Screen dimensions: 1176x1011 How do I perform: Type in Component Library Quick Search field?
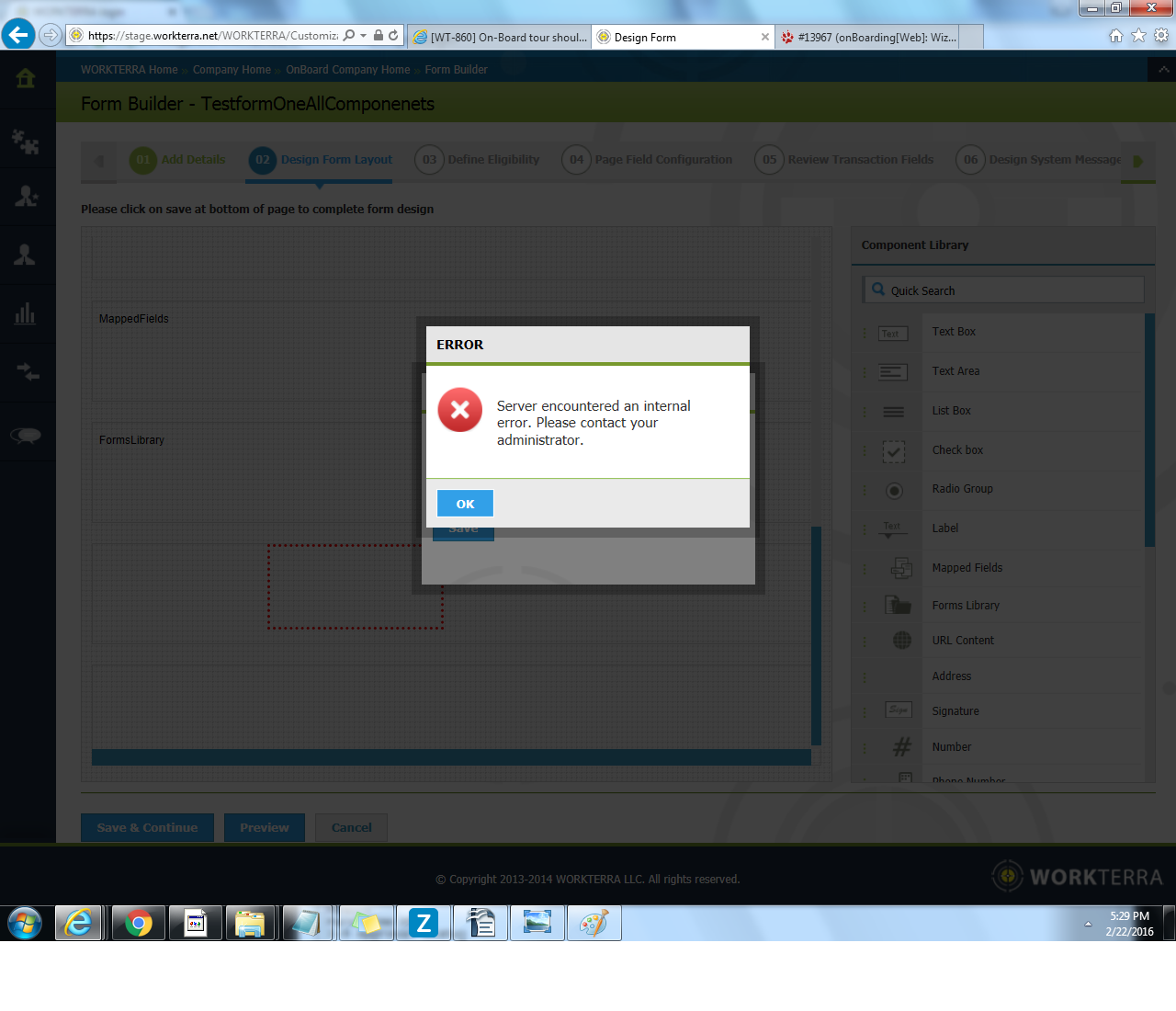[x=1011, y=290]
